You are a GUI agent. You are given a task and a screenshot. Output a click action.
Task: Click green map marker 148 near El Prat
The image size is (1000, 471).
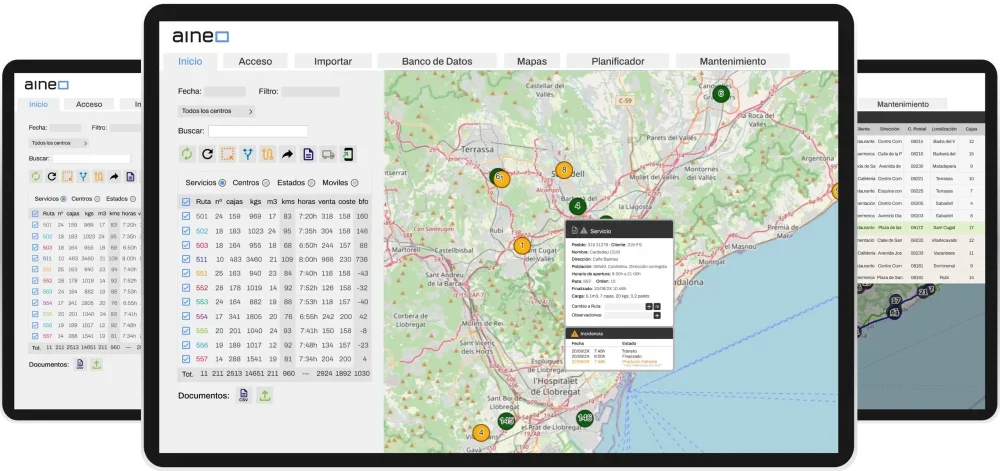pos(585,418)
